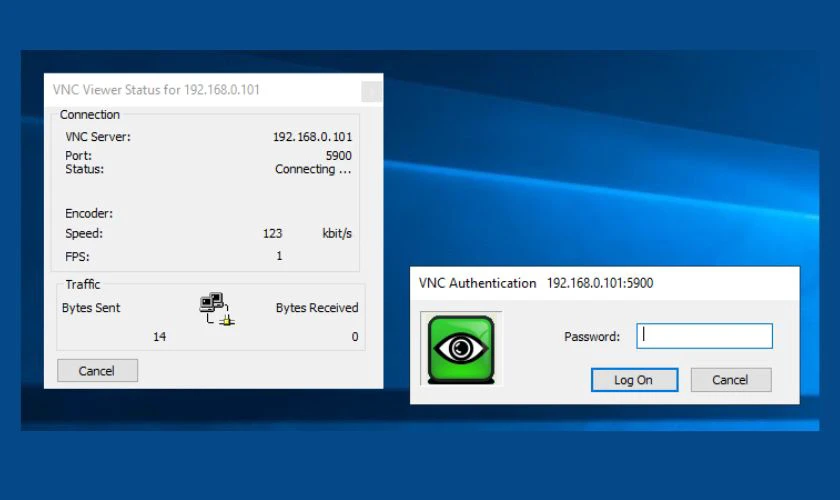Click the FPS value
The height and width of the screenshot is (500, 840).
279,256
